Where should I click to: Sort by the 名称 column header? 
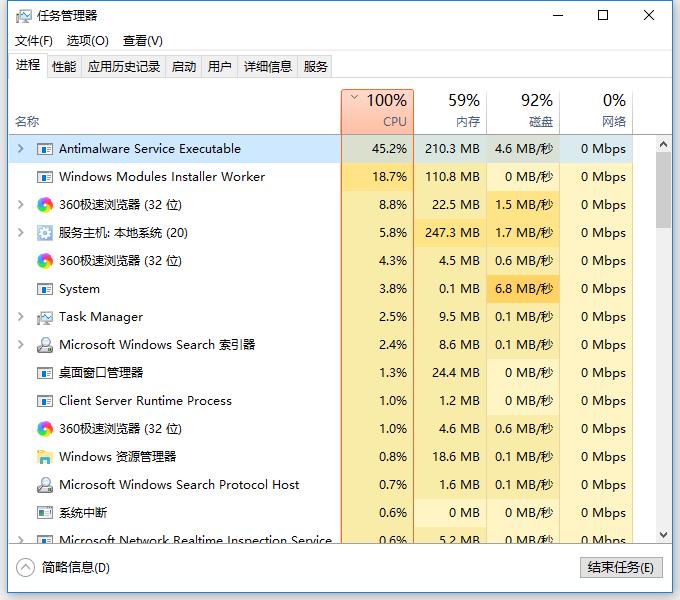(x=175, y=111)
